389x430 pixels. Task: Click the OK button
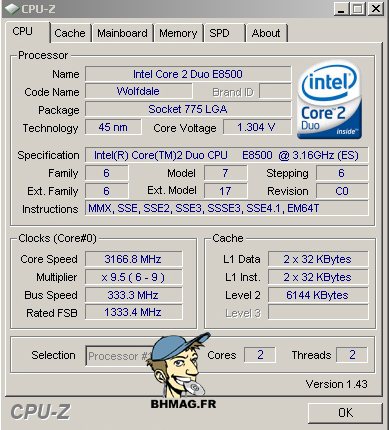(345, 413)
